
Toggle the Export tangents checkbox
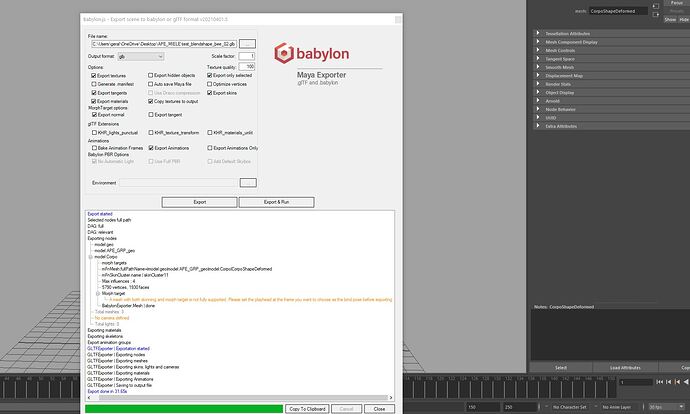pyautogui.click(x=94, y=93)
